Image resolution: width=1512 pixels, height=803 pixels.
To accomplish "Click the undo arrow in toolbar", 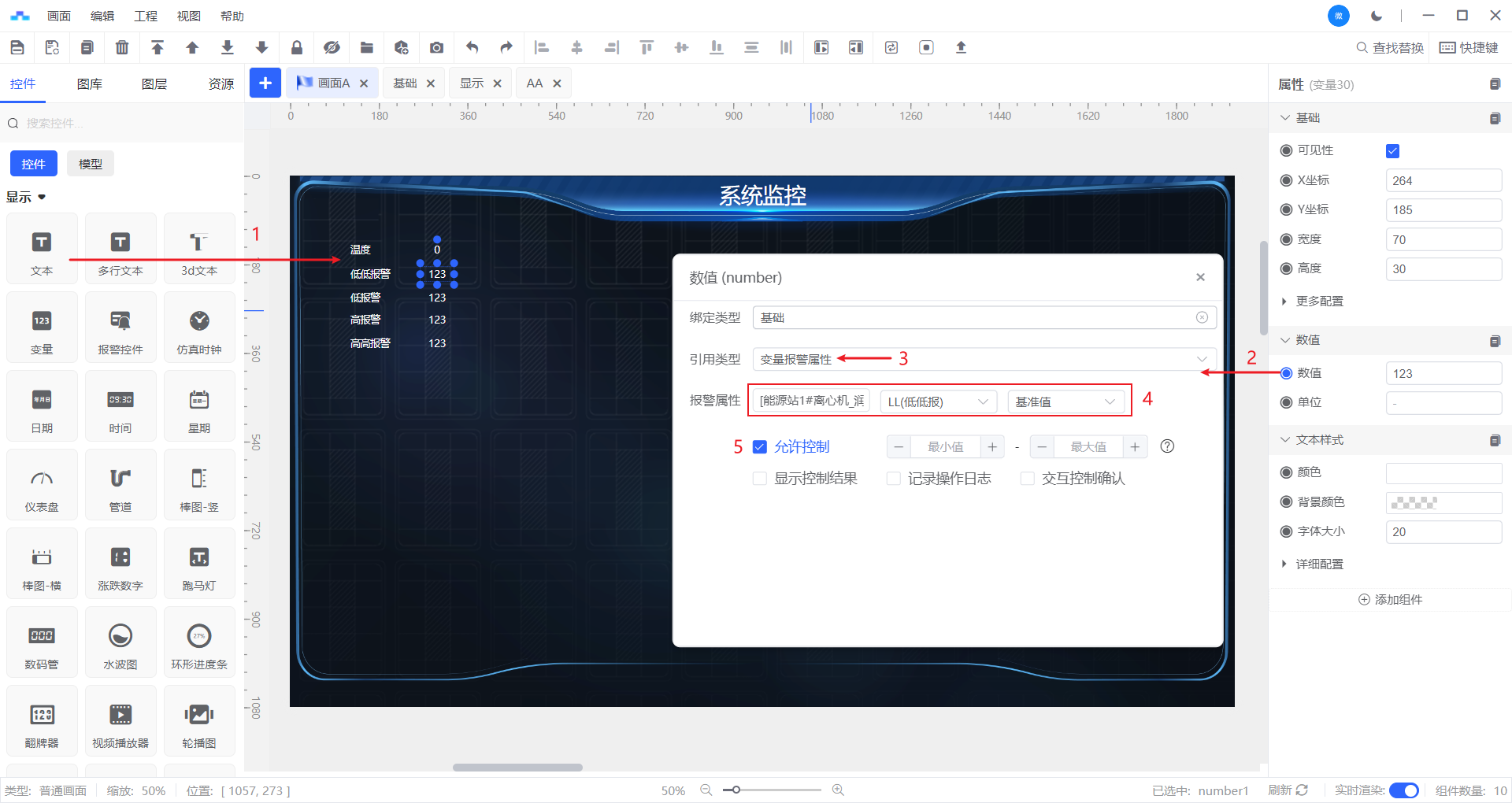I will (472, 47).
